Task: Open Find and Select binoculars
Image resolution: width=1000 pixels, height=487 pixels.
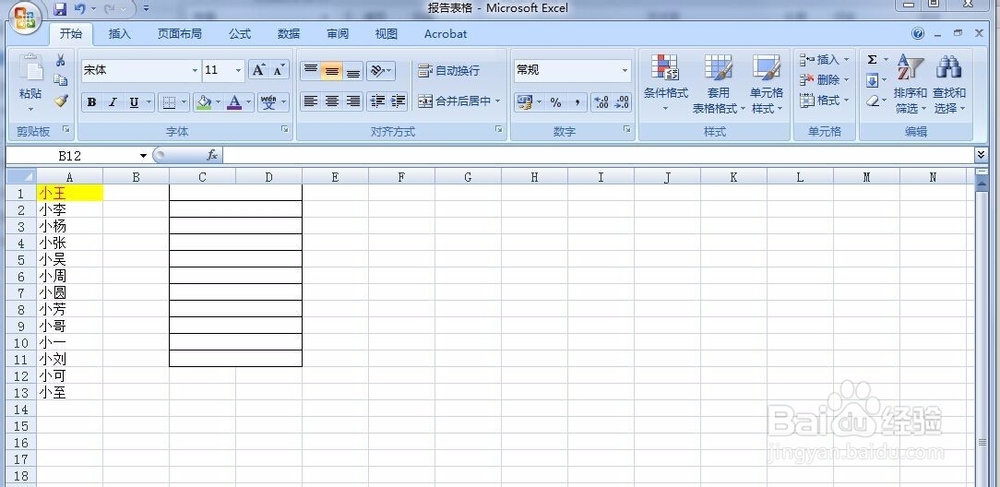Action: click(x=949, y=83)
